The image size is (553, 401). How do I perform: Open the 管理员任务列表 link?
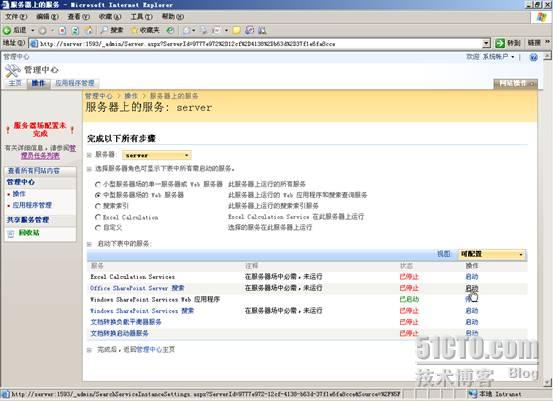(x=40, y=156)
